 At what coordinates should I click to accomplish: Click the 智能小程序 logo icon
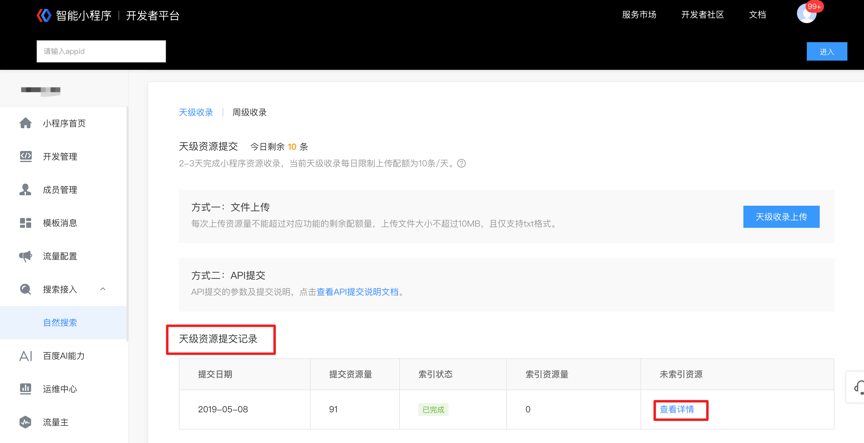43,15
